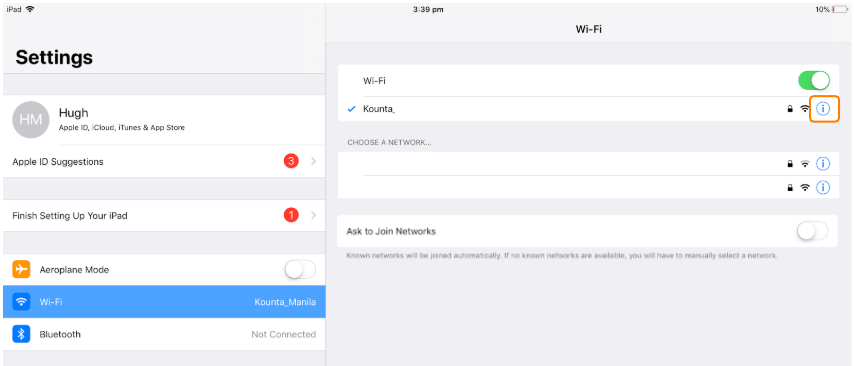Expand Finish Setting Up Your iPad chevron
854x366 pixels.
pos(314,215)
